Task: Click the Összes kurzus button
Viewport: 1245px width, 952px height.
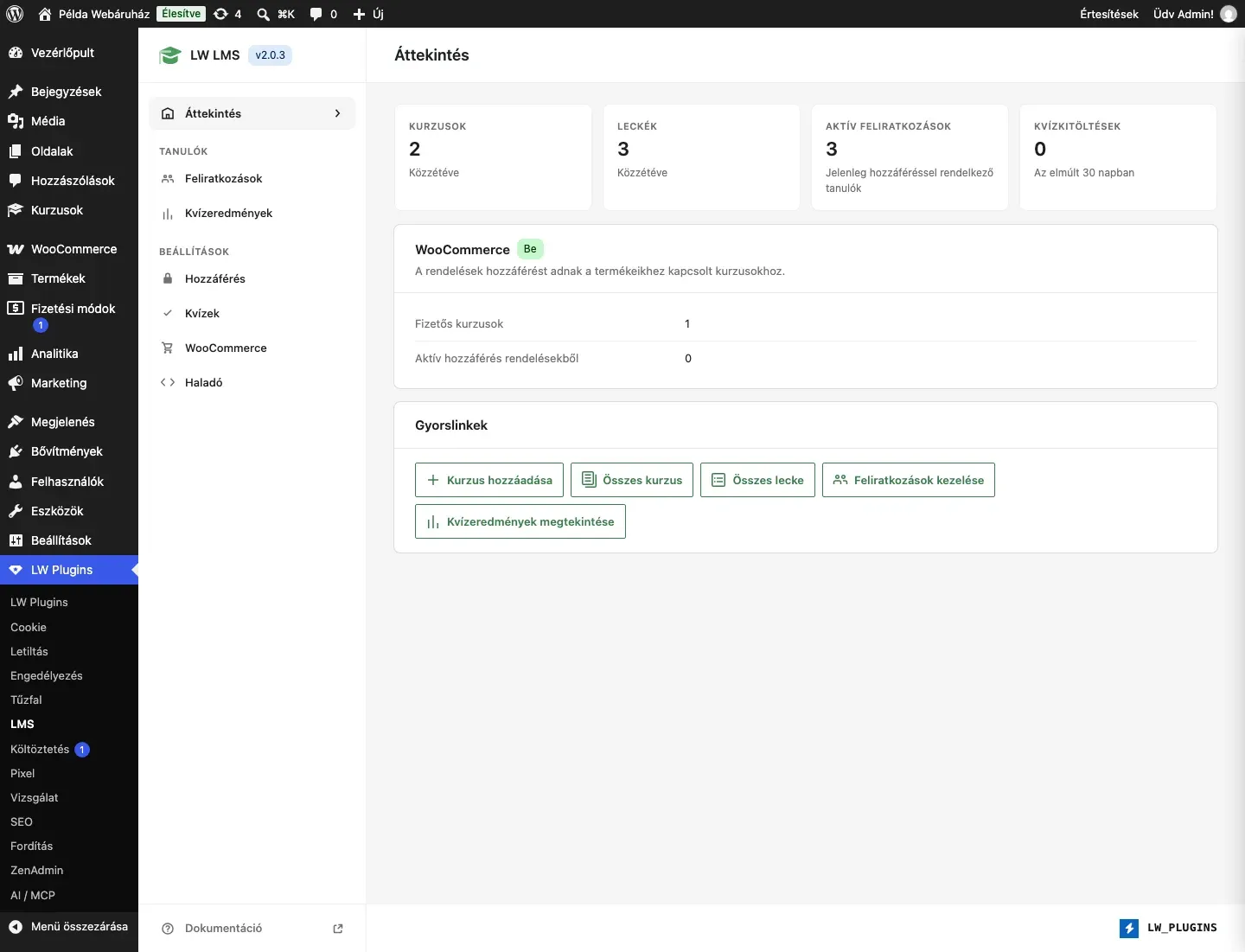Action: coord(632,480)
